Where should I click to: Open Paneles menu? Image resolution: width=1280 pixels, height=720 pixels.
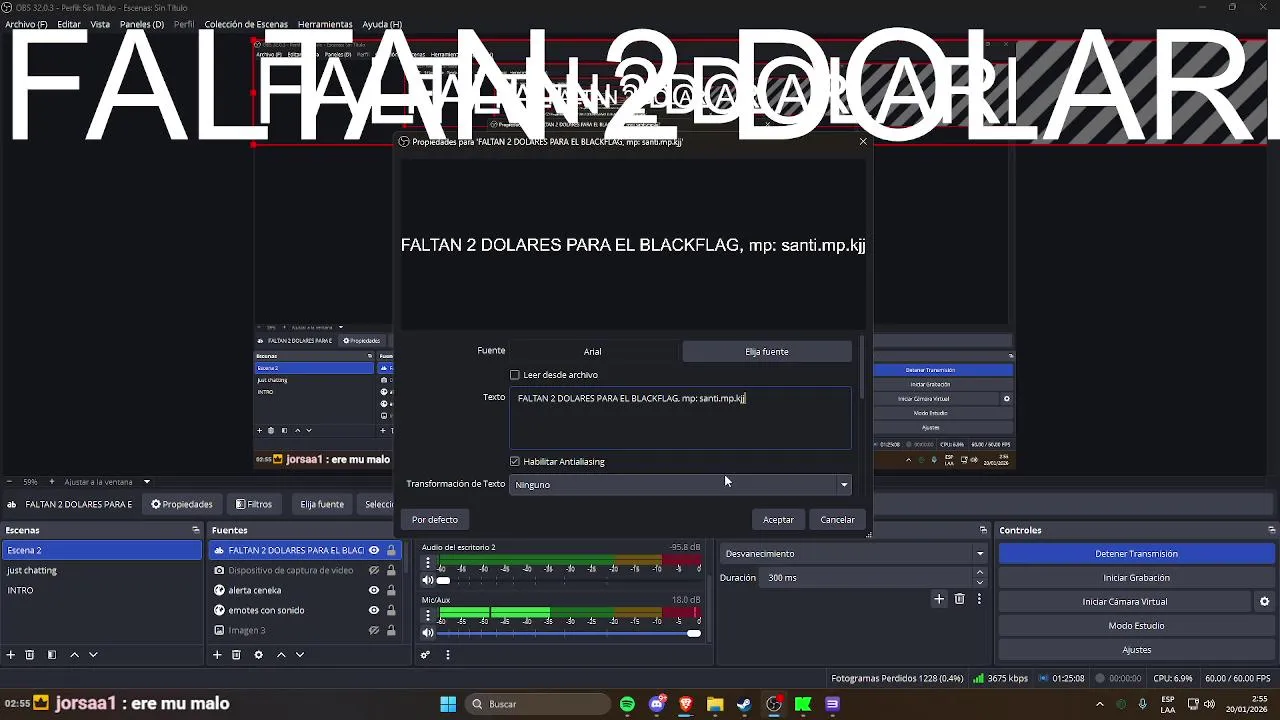click(142, 24)
